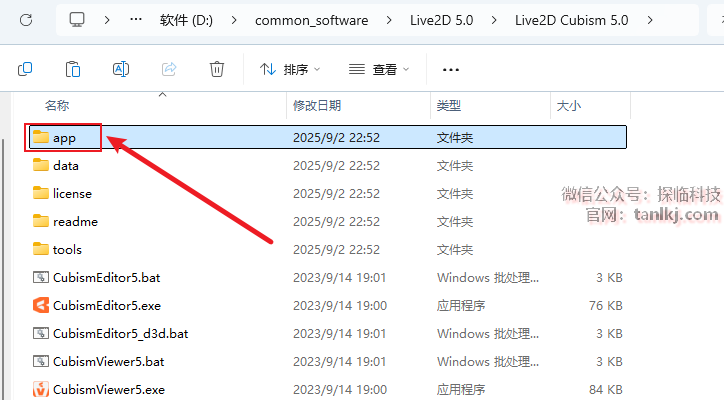Click 应用程序 type of CubismEditor5.exe
Screen dimensions: 724x400
click(x=461, y=306)
